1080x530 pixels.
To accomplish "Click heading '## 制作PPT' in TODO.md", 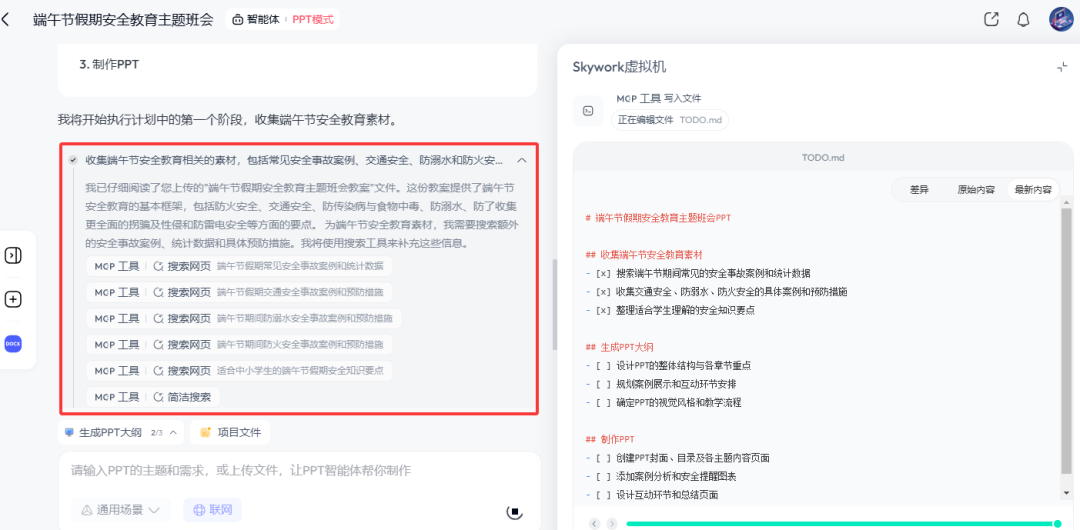I will [x=610, y=439].
